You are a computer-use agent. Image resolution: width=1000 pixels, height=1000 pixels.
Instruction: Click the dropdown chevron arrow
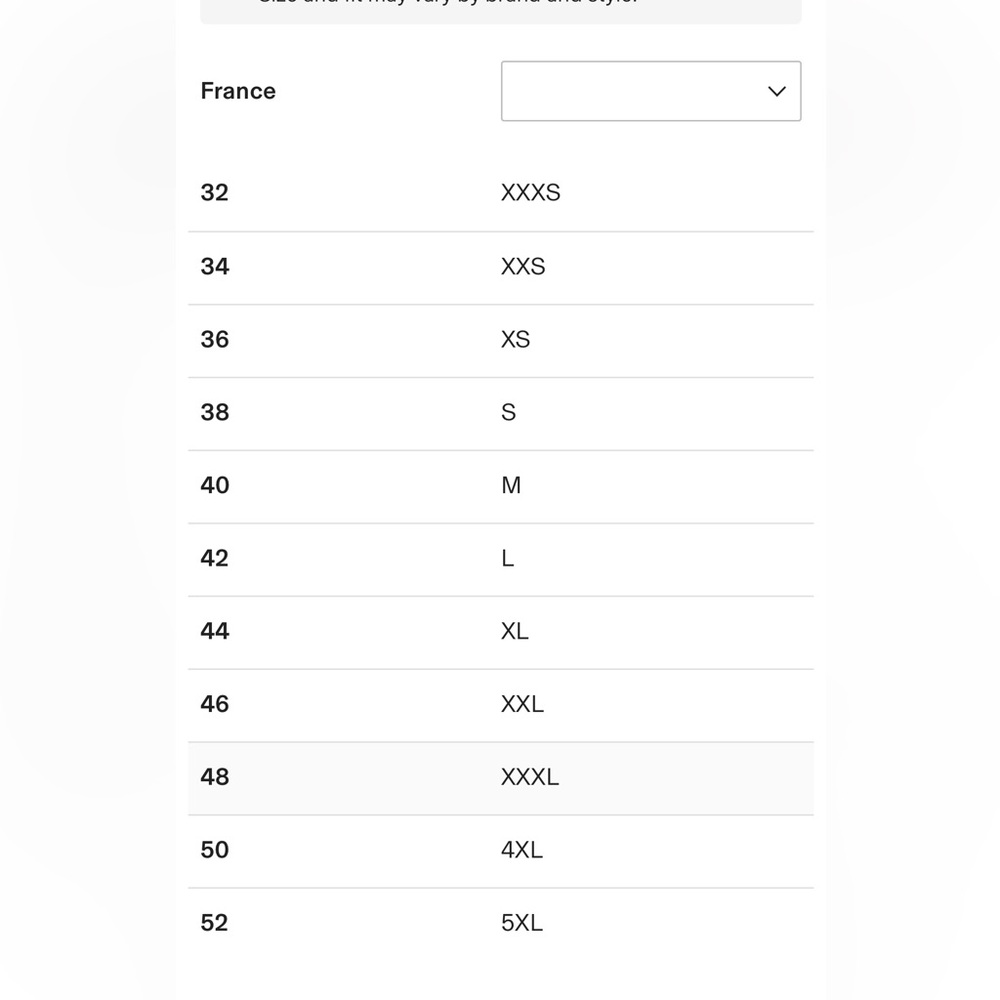(777, 91)
